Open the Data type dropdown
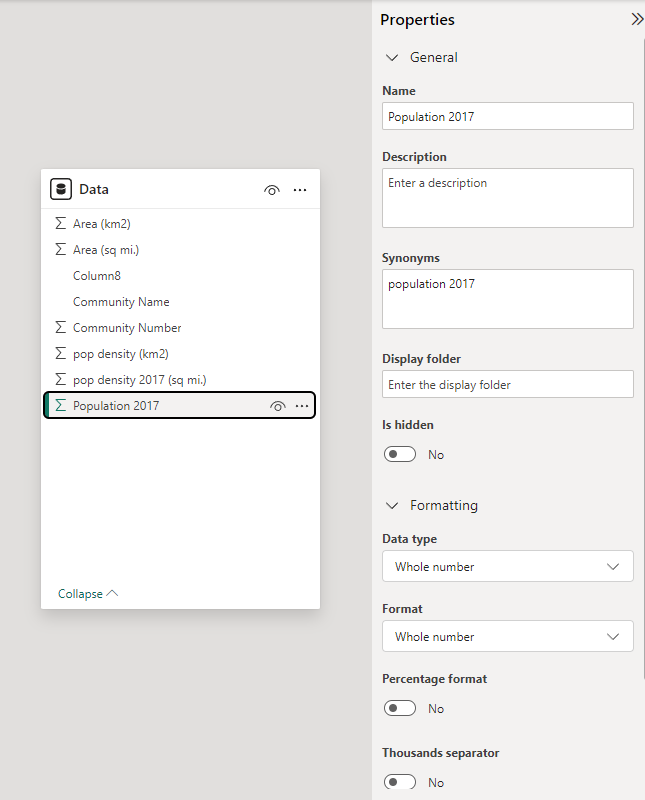 (507, 566)
